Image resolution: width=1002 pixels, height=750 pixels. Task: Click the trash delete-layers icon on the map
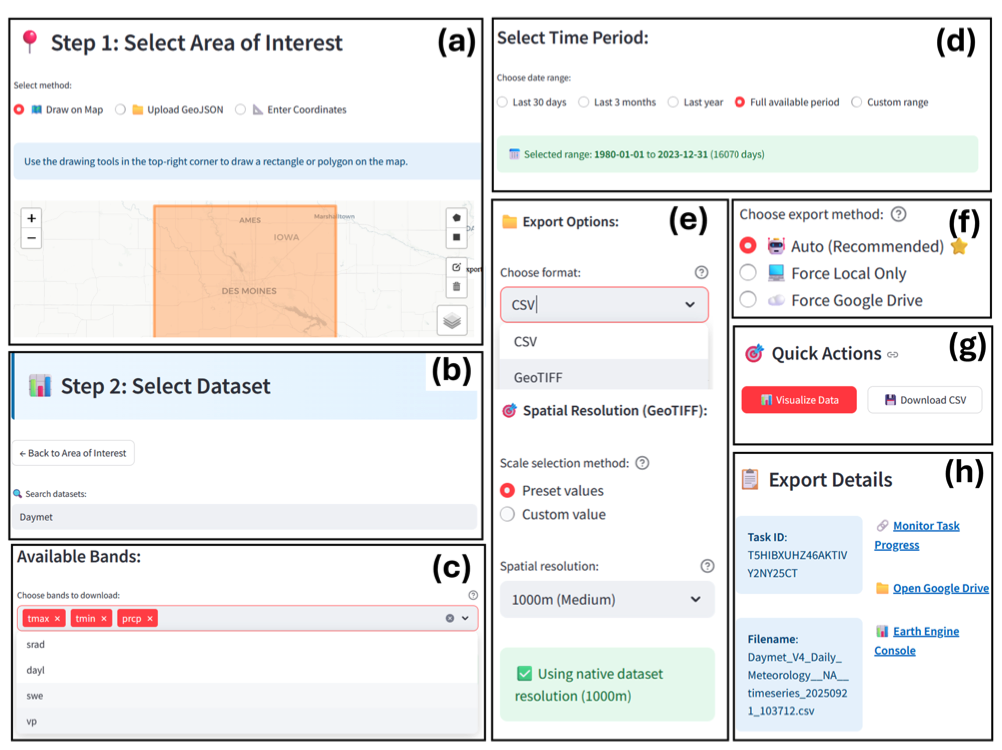click(457, 287)
